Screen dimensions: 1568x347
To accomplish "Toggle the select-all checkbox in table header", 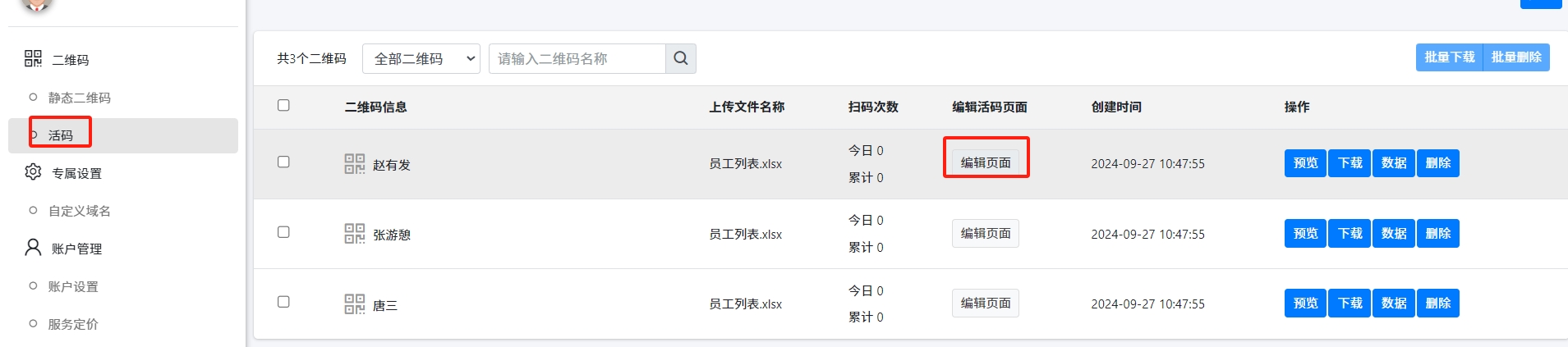I will point(283,105).
